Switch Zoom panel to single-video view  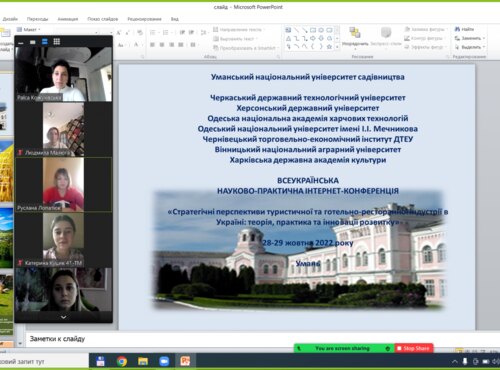click(x=32, y=42)
